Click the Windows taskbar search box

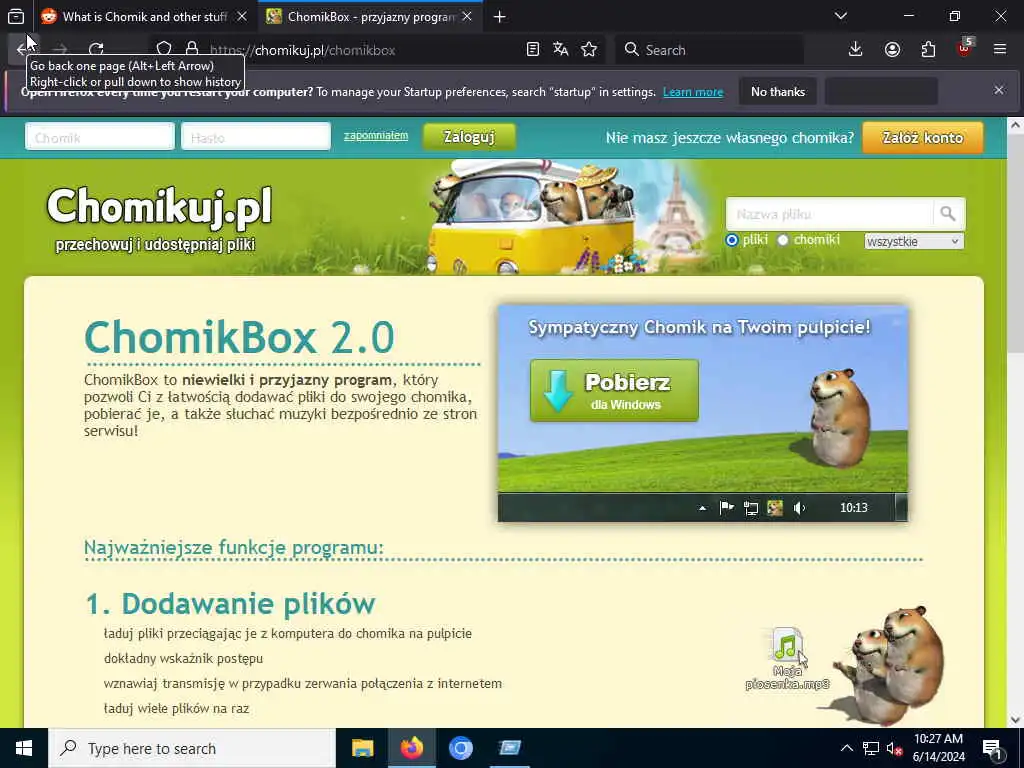coord(192,748)
